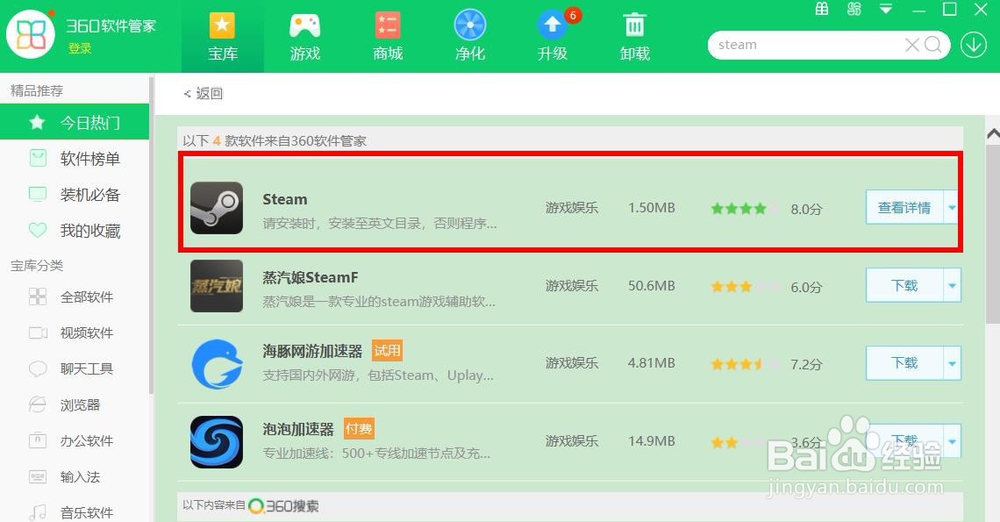Click inside the steam search field
Screen dimensions: 1000x522
807,45
